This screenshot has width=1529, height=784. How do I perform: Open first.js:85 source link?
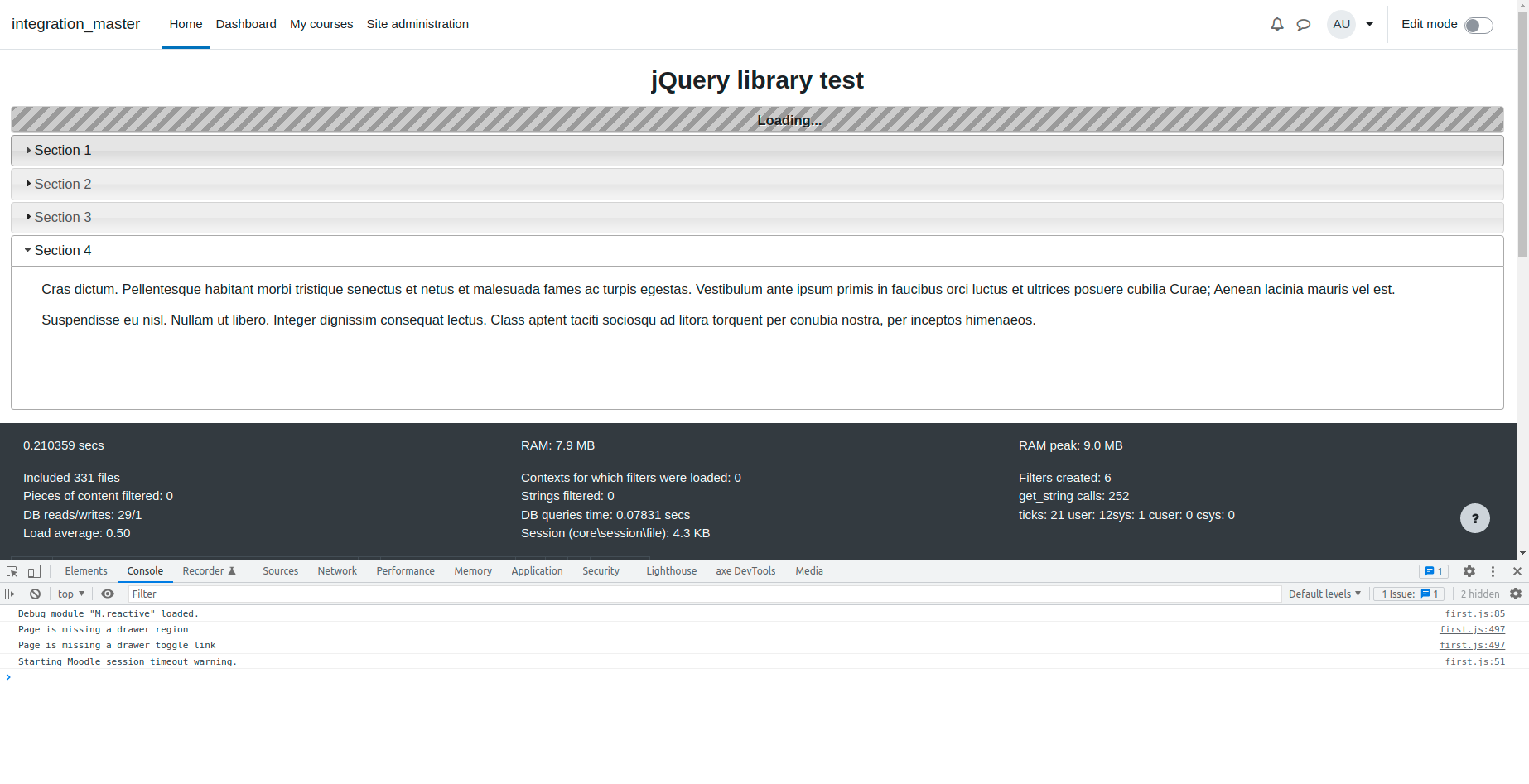pyautogui.click(x=1474, y=613)
